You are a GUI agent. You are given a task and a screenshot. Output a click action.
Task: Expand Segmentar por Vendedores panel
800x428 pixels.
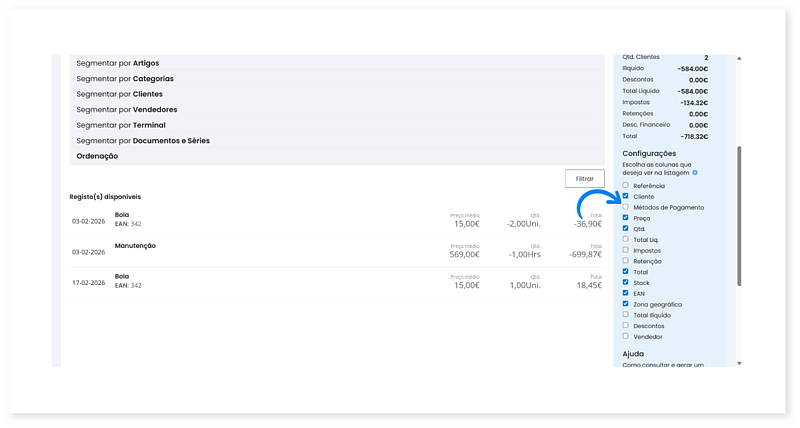click(x=127, y=109)
